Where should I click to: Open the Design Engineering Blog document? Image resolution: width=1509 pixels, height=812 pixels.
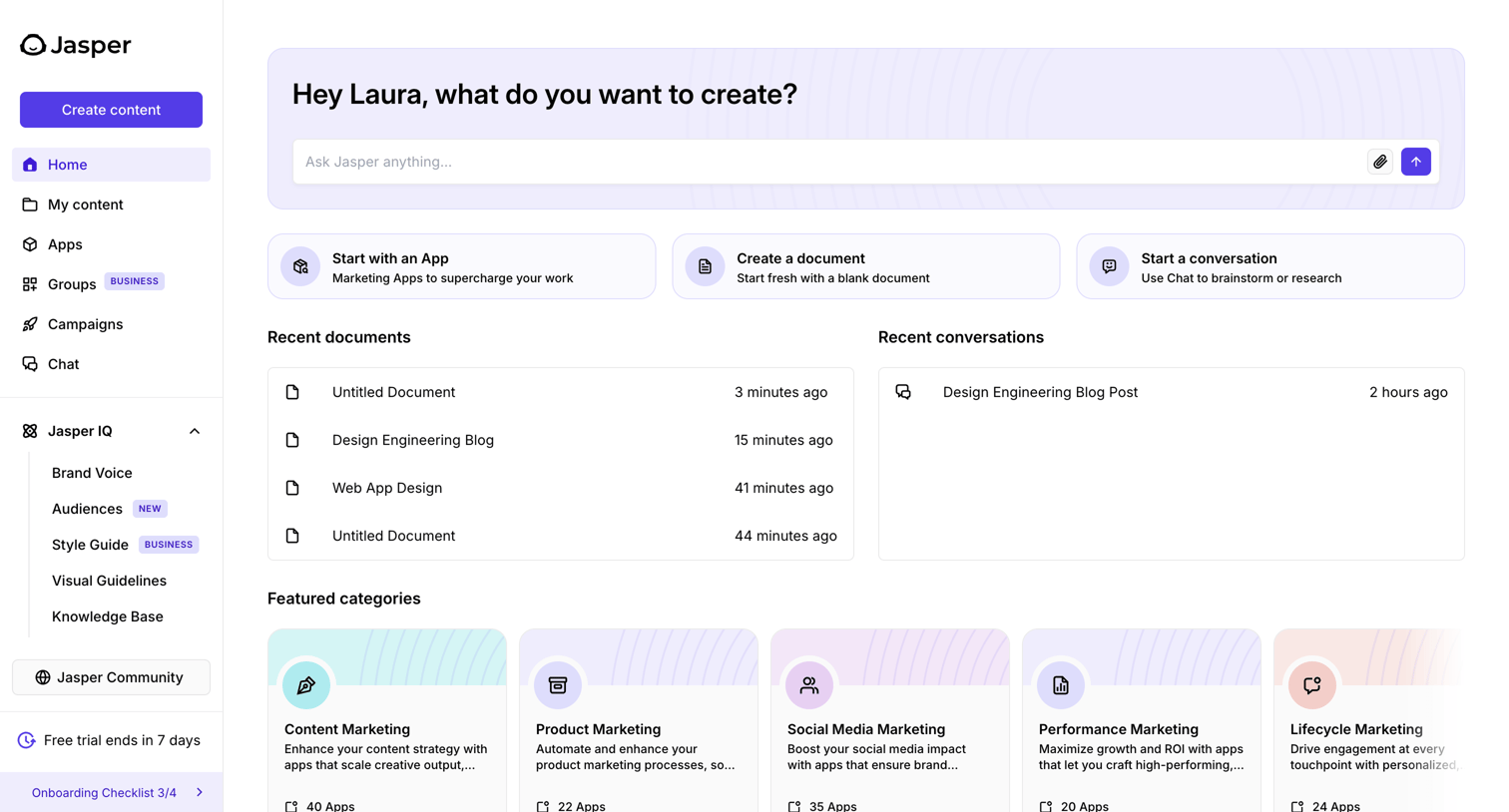560,440
